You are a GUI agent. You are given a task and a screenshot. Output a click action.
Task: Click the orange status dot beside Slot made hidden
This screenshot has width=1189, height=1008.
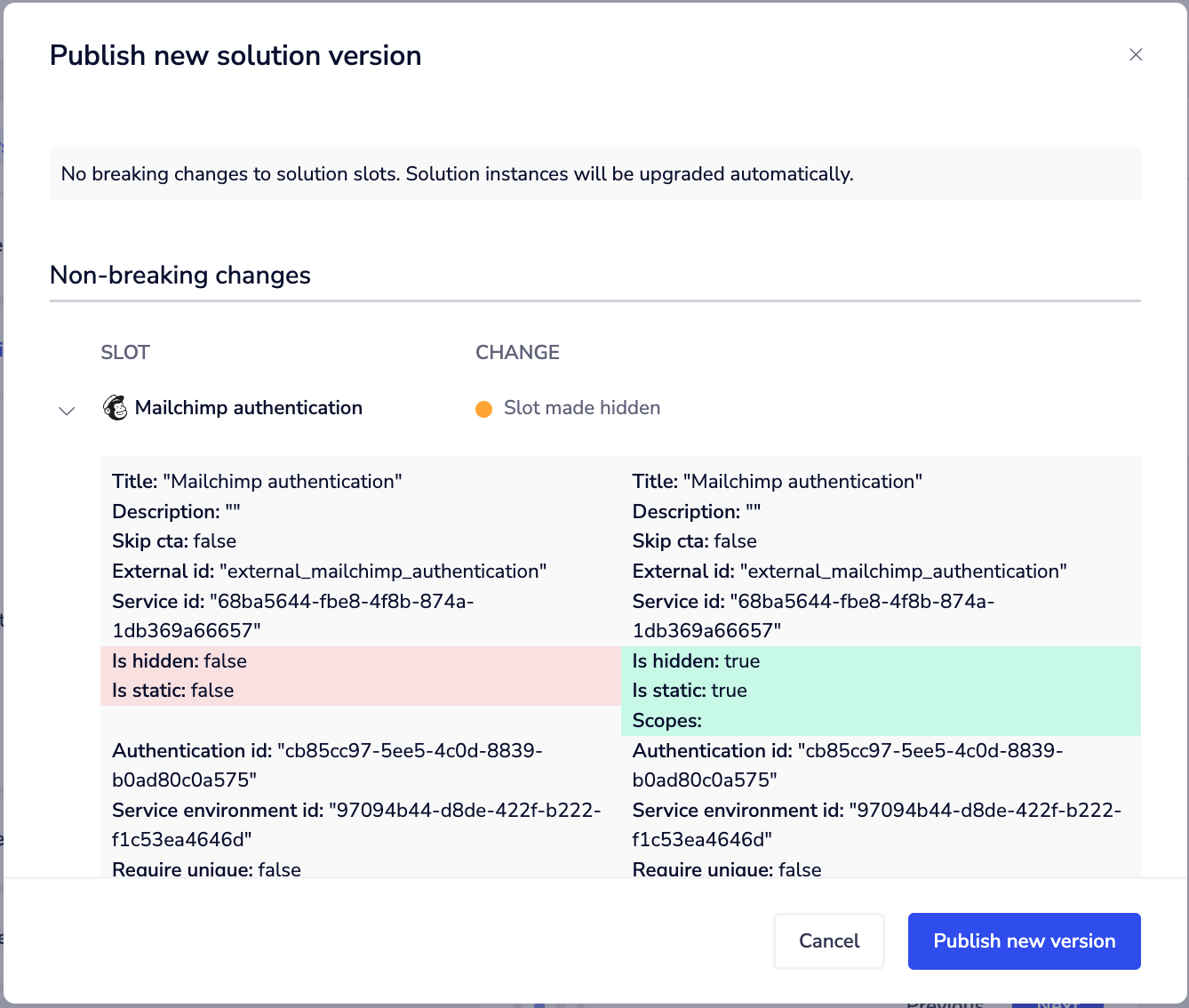[x=484, y=409]
